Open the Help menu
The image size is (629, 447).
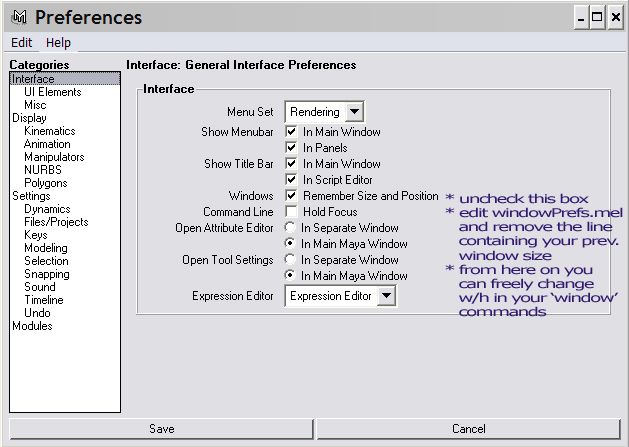click(x=58, y=43)
